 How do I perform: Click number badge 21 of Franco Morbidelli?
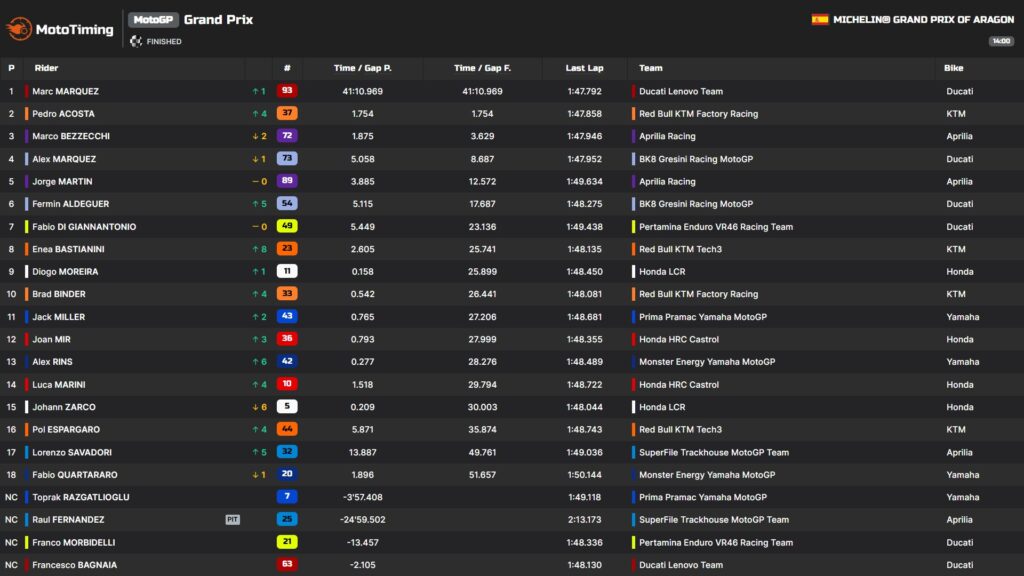pyautogui.click(x=287, y=541)
